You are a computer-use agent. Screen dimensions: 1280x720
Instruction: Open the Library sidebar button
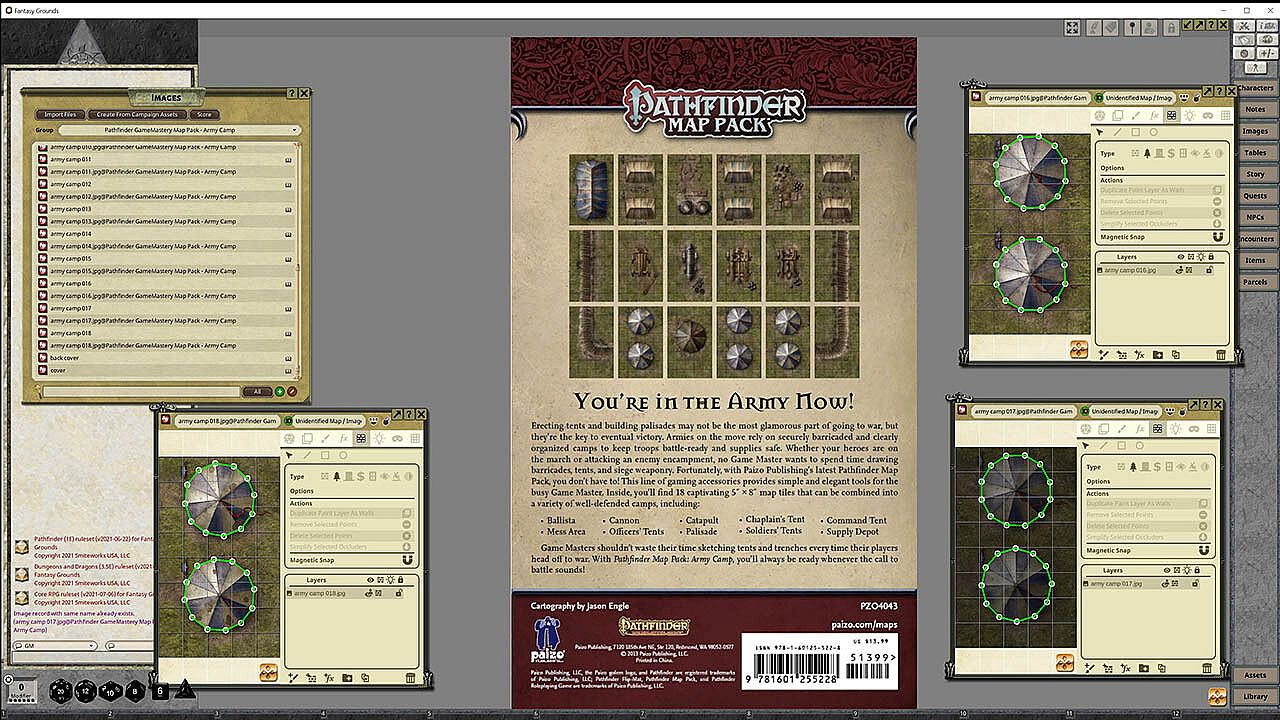click(x=1255, y=696)
